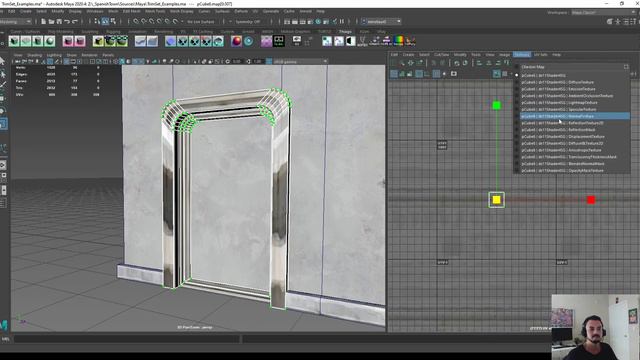This screenshot has height=360, width=640.
Task: Click polygon cube shelf icon
Action: (14, 41)
